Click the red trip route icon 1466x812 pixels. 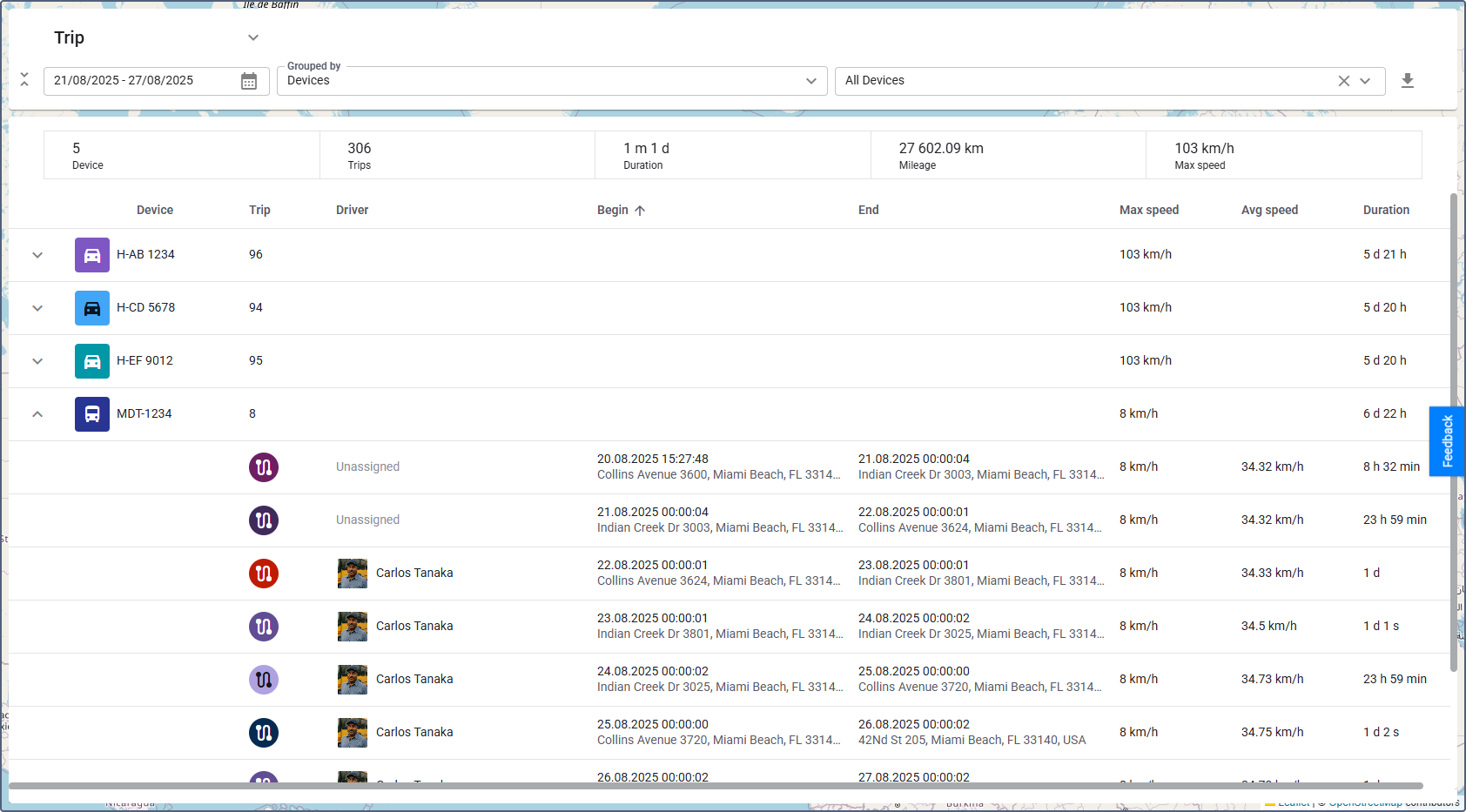[x=264, y=574]
